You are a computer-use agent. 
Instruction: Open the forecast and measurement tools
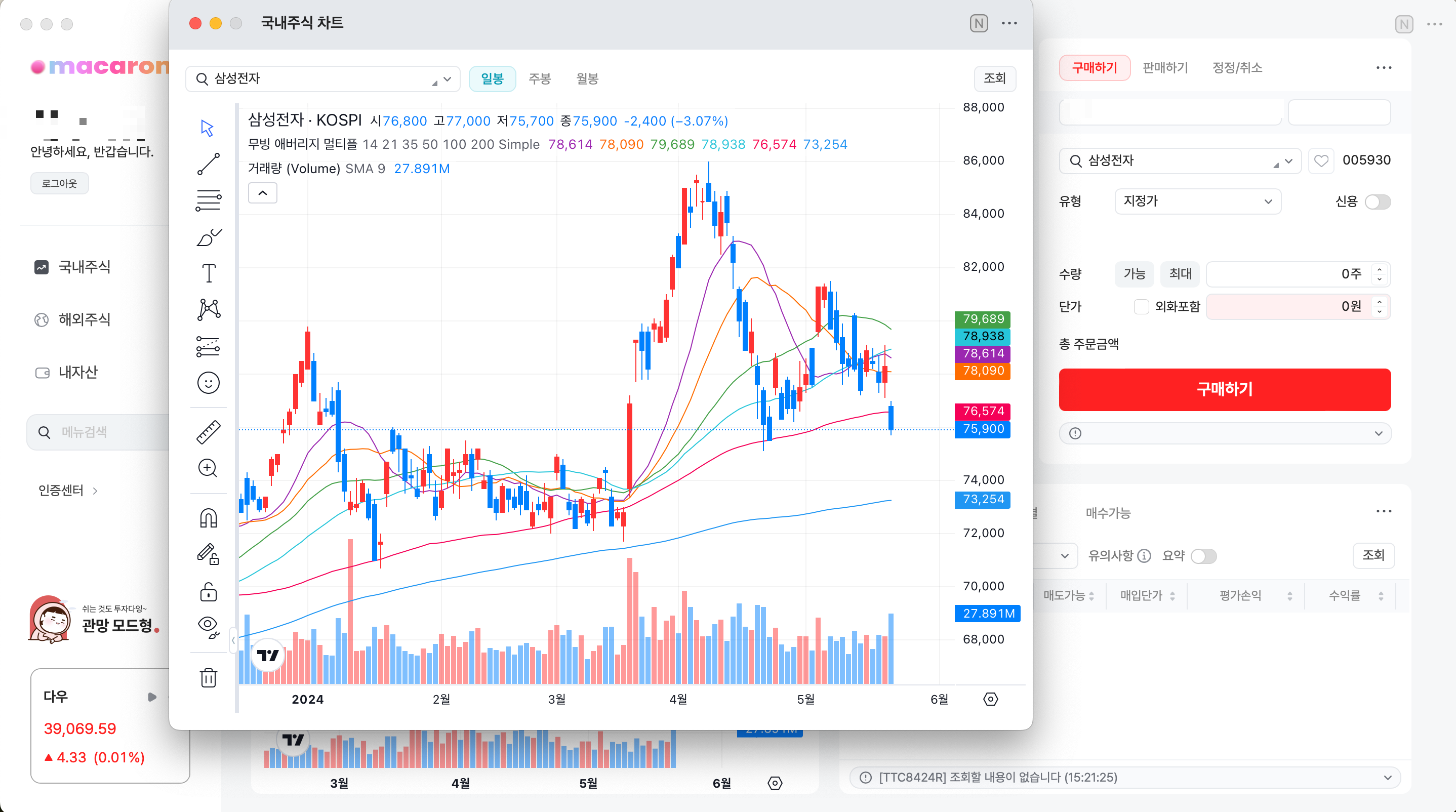pos(208,346)
